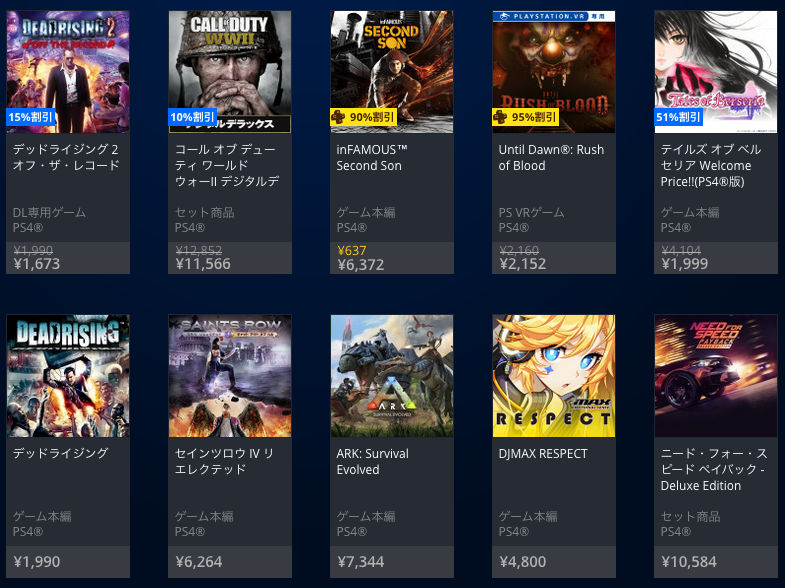Click the ARK Survival Evolved cover art

click(392, 376)
